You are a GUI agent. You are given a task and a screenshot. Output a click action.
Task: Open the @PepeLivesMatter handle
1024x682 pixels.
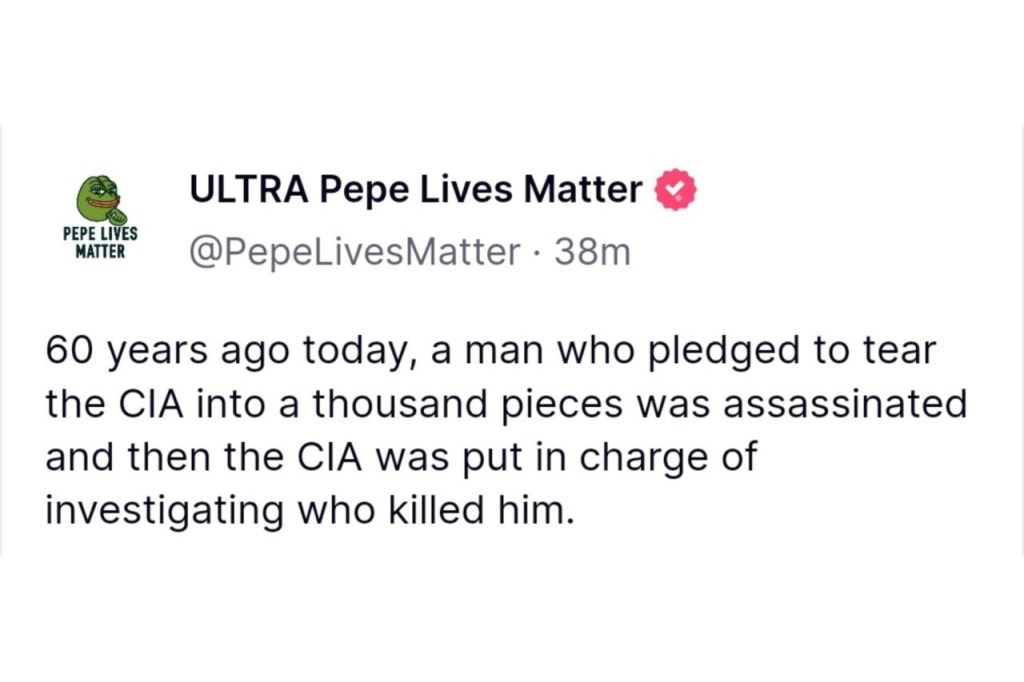pos(349,251)
